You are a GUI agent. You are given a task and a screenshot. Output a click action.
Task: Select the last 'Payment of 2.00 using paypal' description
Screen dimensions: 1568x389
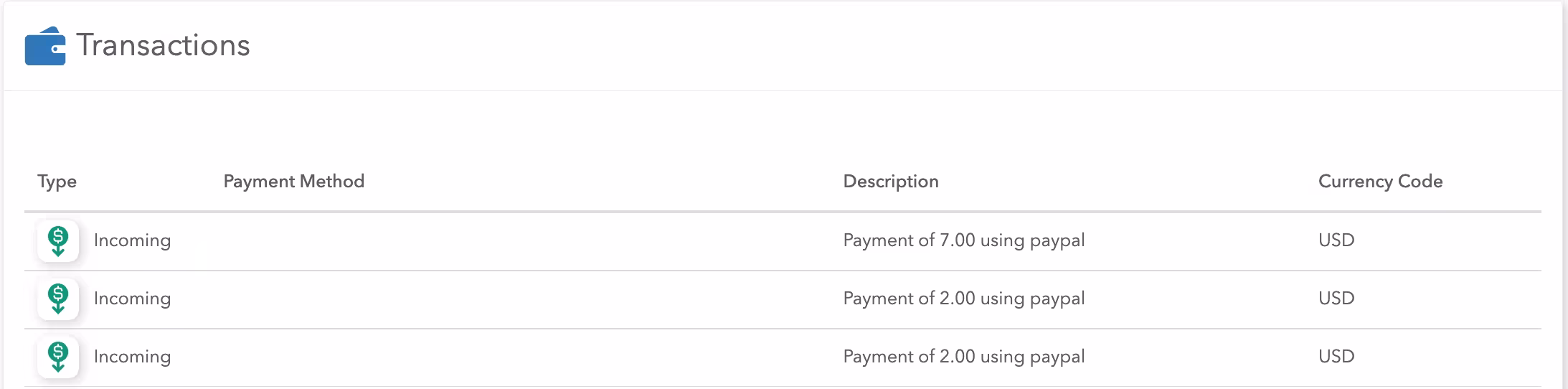pyautogui.click(x=963, y=357)
